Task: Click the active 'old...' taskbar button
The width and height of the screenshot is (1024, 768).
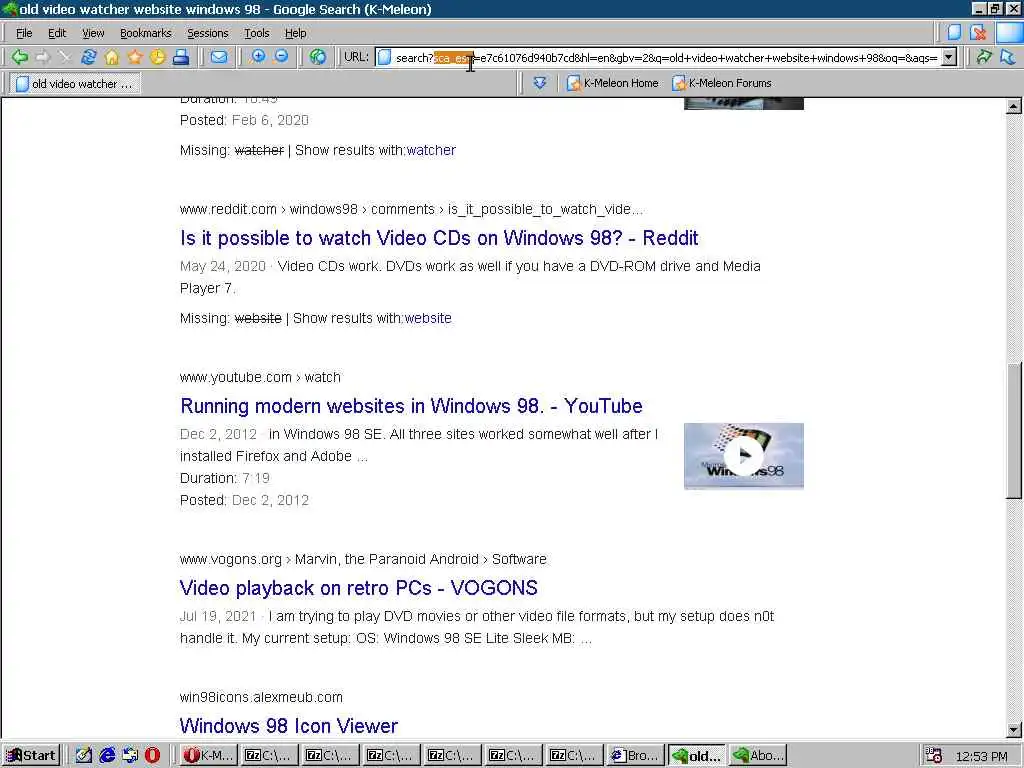Action: (696, 756)
